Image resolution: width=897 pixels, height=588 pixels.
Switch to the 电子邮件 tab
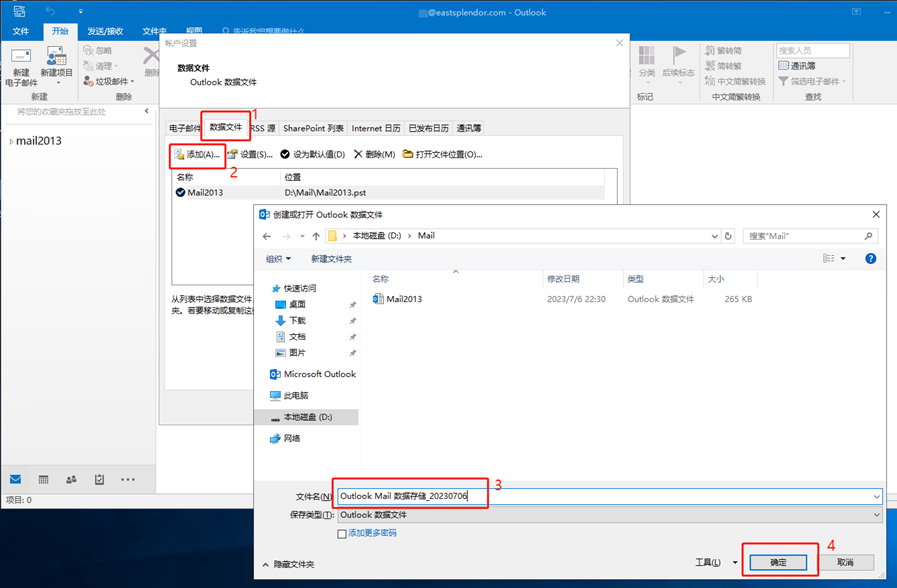click(184, 129)
